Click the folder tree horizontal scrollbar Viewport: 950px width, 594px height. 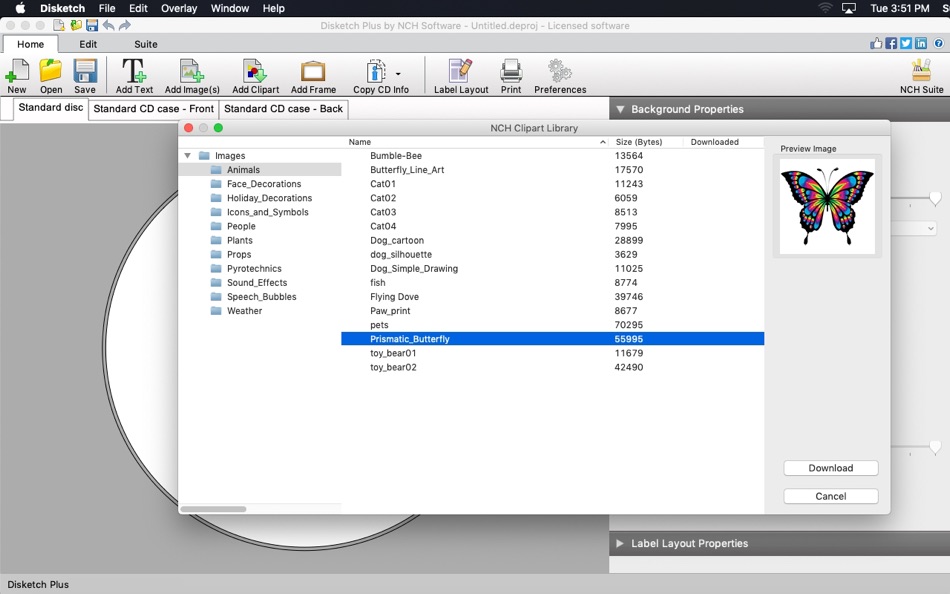[213, 509]
